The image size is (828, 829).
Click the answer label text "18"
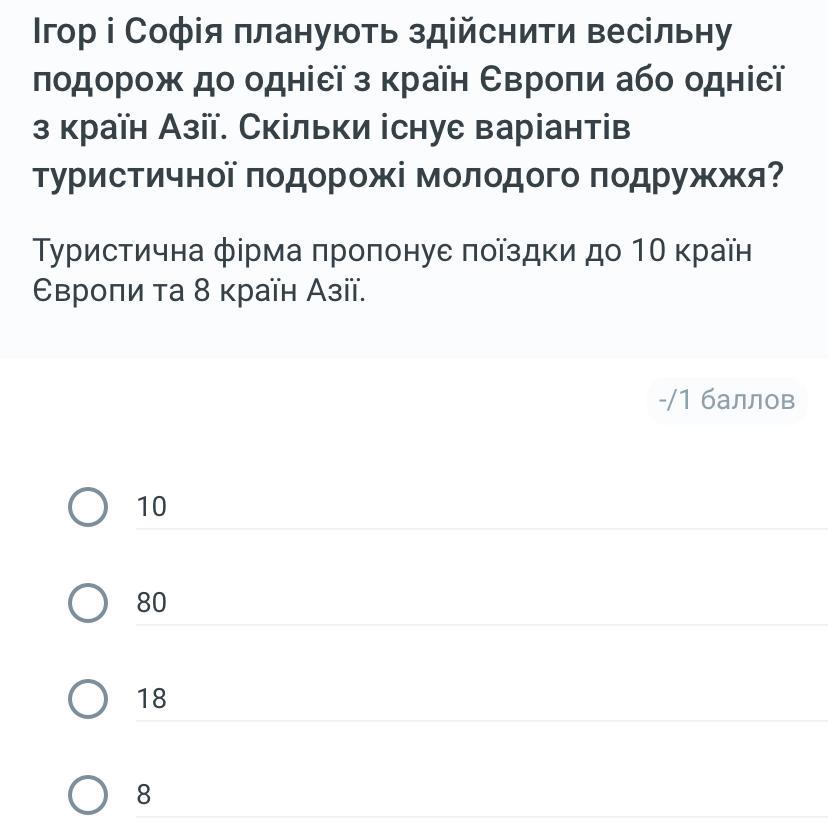[x=151, y=698]
